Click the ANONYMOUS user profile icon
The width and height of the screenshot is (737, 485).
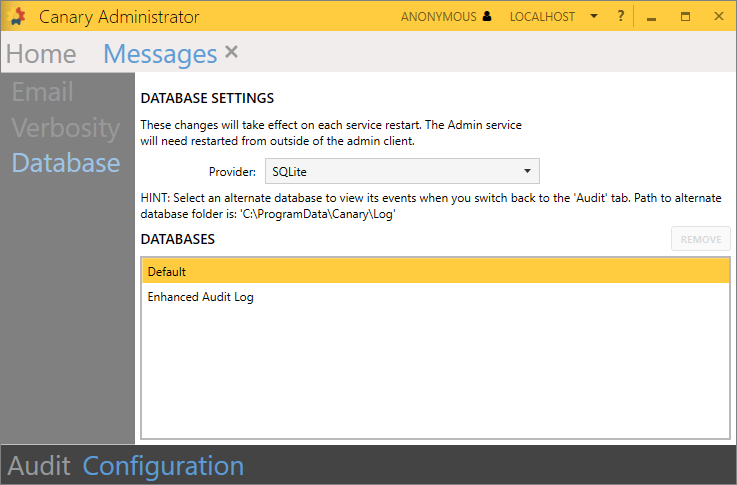point(487,17)
